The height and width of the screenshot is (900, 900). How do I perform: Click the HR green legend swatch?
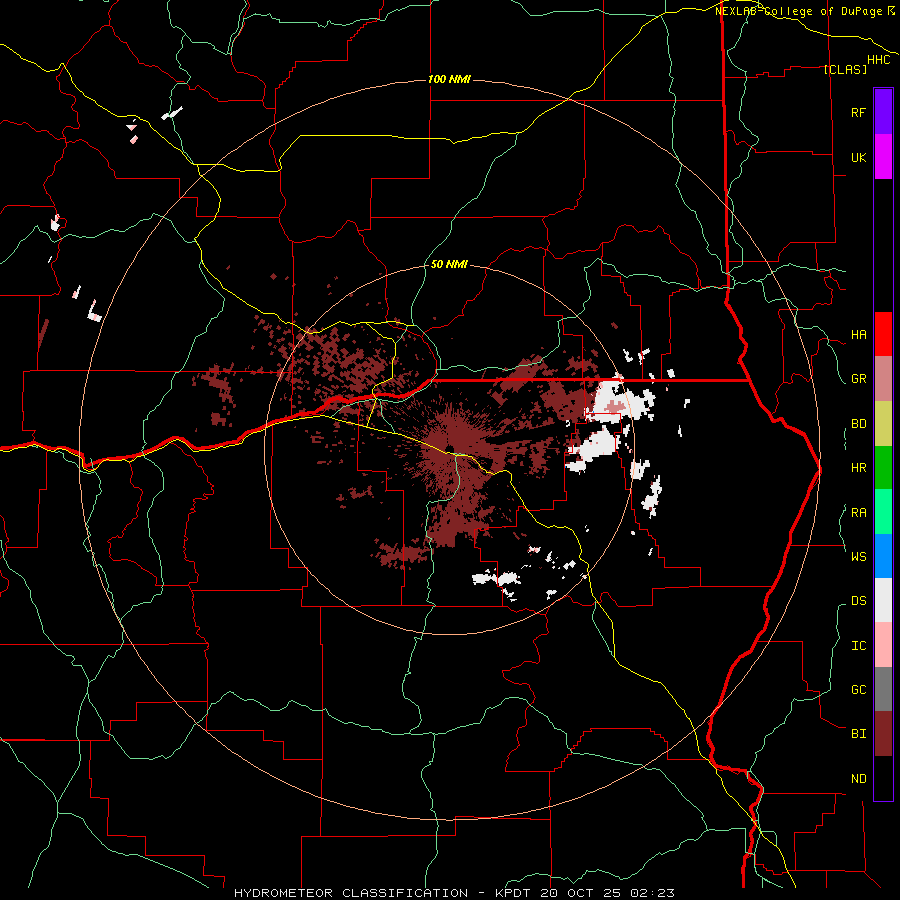click(883, 467)
